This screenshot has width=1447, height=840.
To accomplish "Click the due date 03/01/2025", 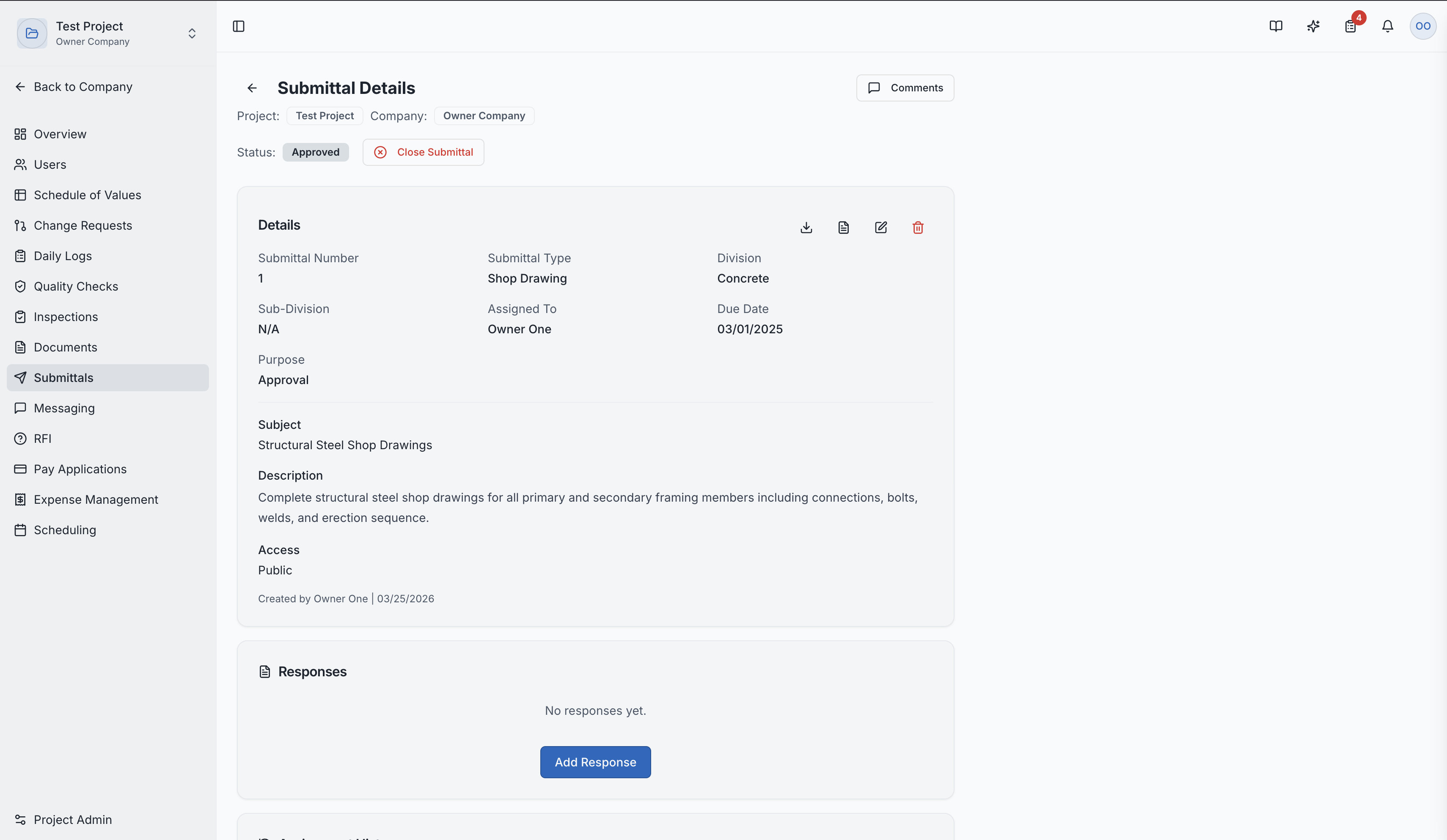I will tap(749, 329).
